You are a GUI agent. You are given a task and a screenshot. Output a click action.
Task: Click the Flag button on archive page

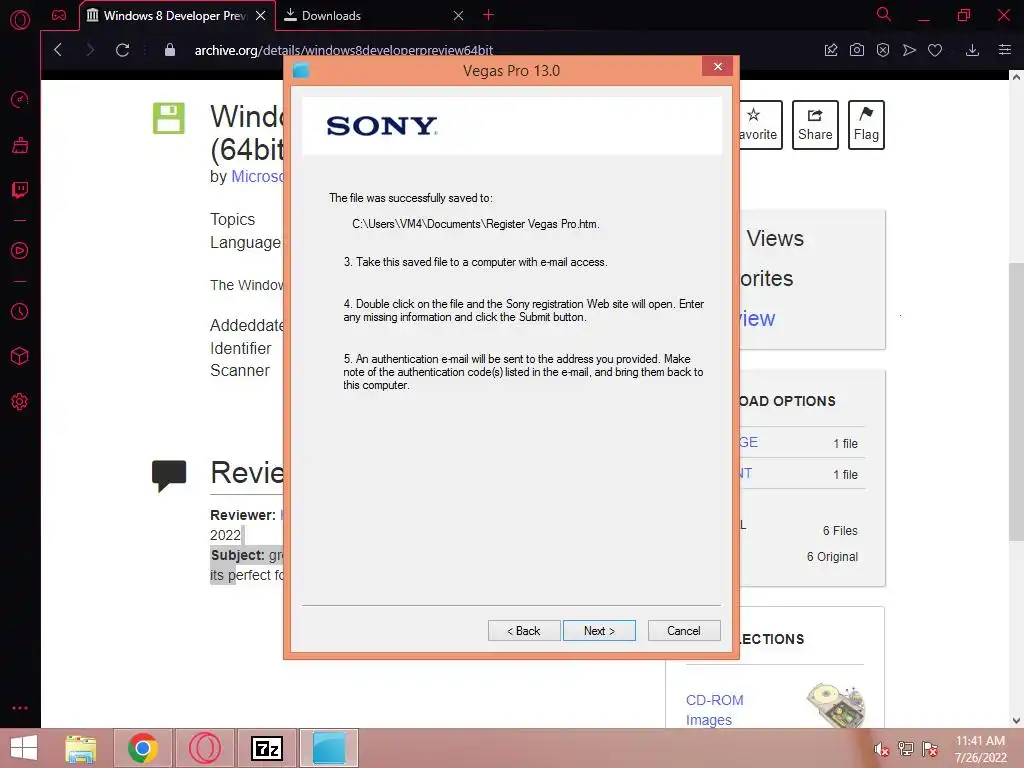[866, 125]
